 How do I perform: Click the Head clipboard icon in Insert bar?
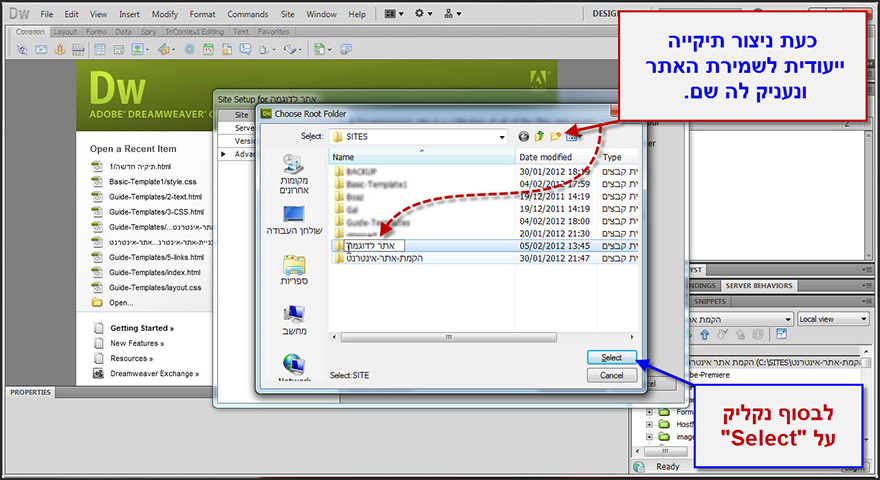[264, 49]
